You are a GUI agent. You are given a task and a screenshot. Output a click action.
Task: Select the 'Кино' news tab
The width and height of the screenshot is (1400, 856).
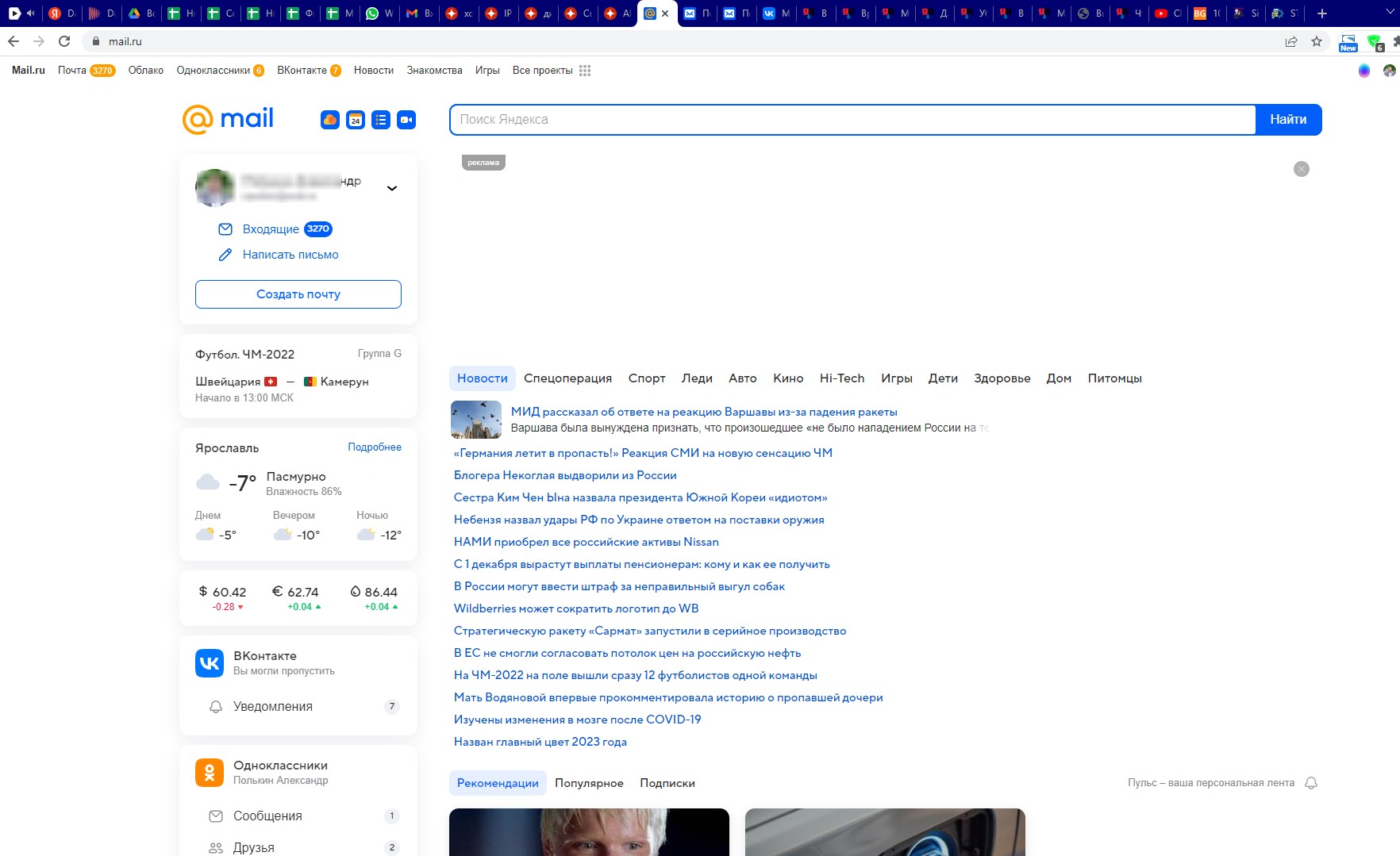coord(788,378)
